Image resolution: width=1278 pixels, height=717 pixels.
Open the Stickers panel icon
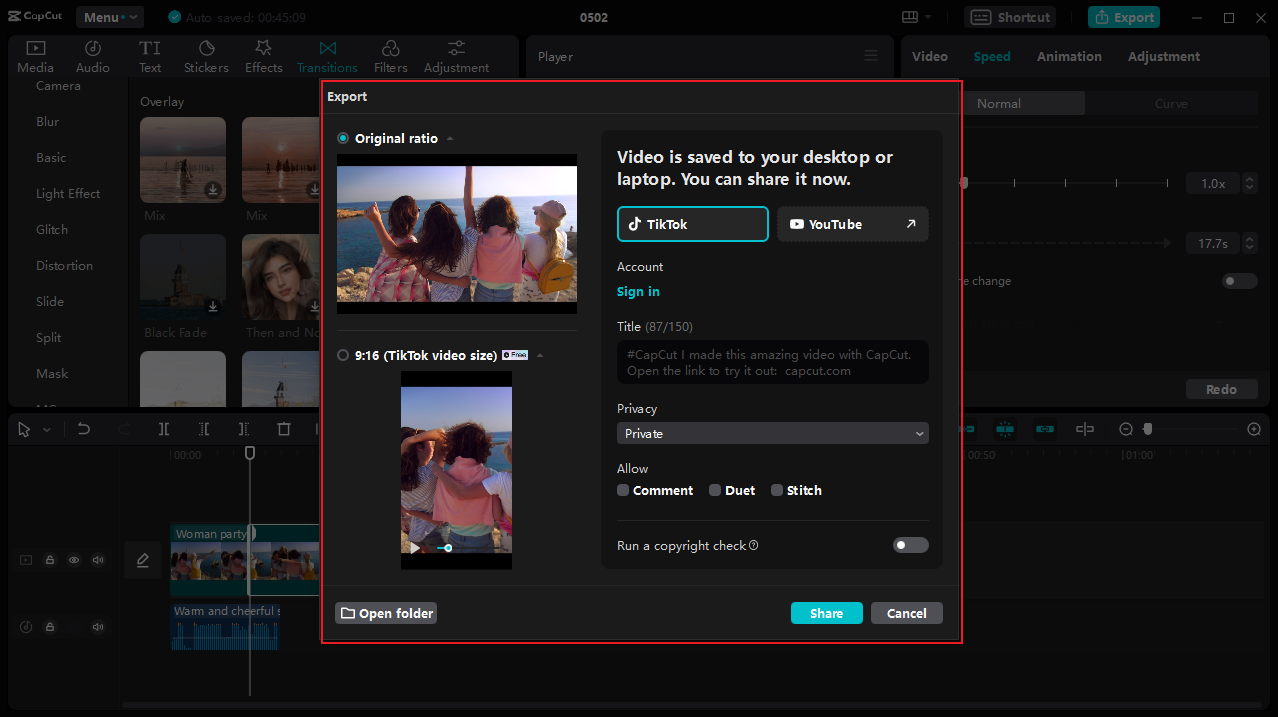(x=206, y=48)
